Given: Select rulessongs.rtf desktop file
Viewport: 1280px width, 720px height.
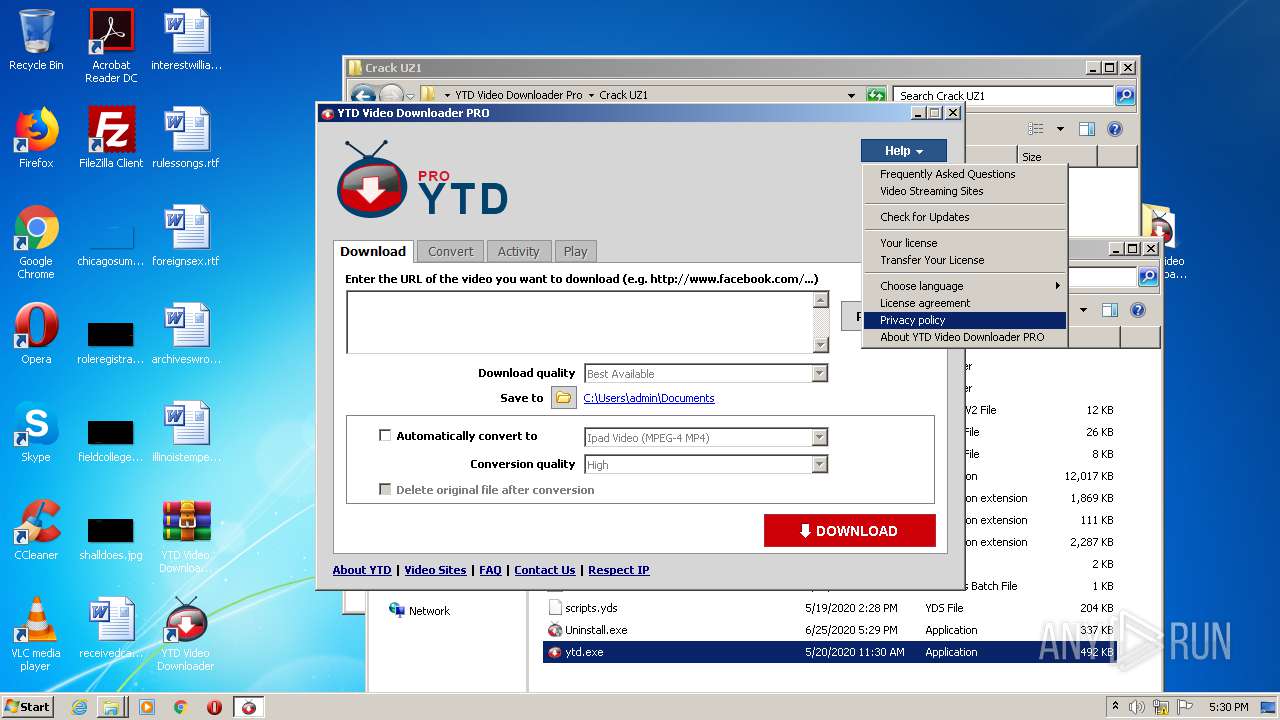Looking at the screenshot, I should pyautogui.click(x=186, y=138).
